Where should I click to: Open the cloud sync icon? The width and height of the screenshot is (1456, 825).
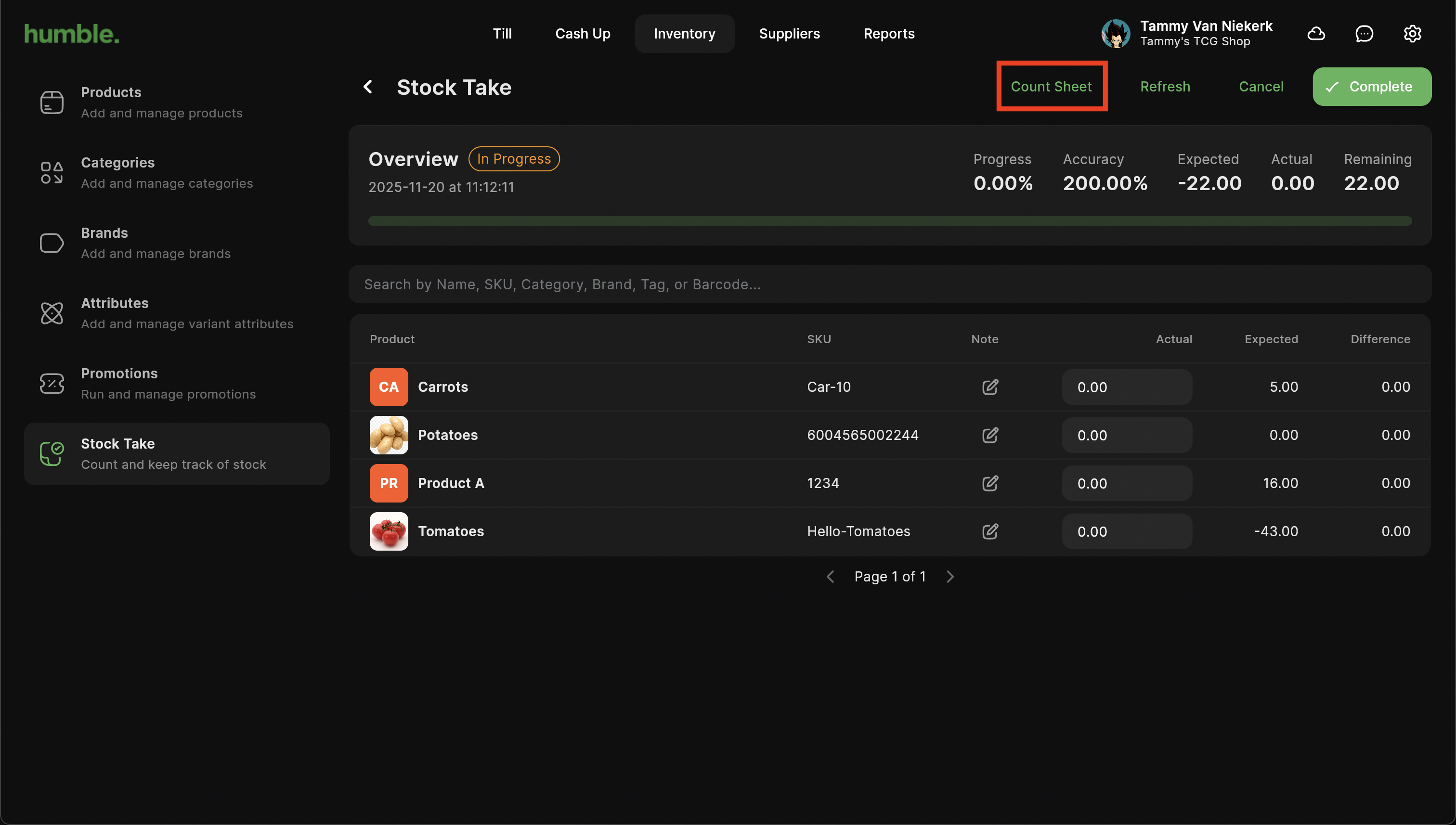[x=1315, y=33]
